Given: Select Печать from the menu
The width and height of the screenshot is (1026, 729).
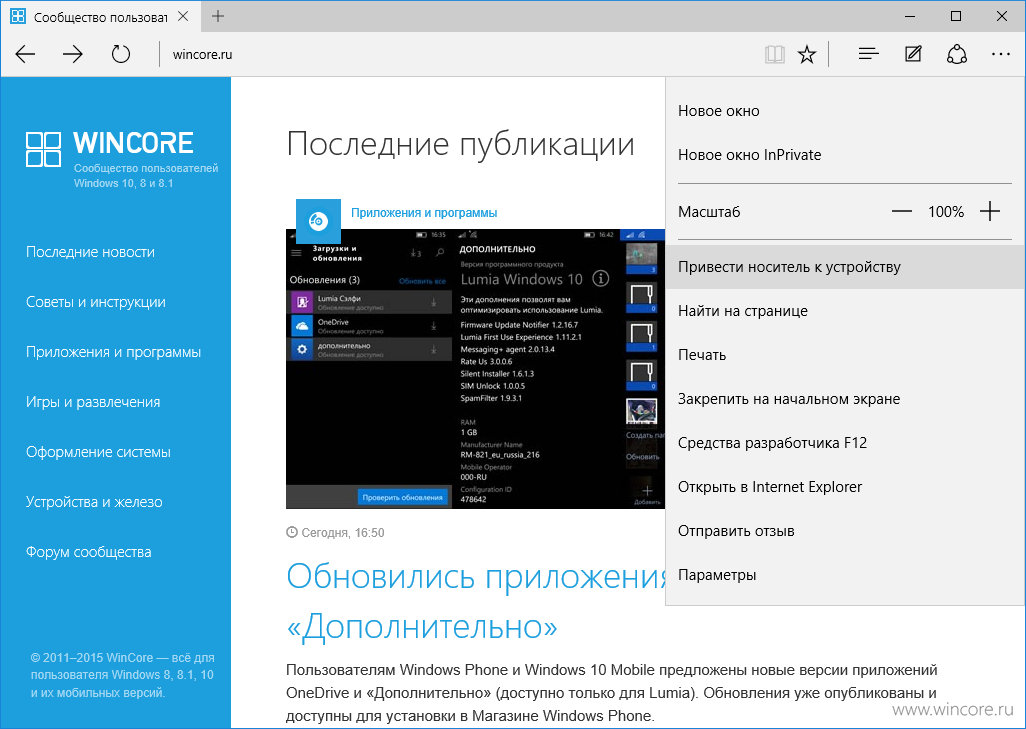Looking at the screenshot, I should coord(845,355).
